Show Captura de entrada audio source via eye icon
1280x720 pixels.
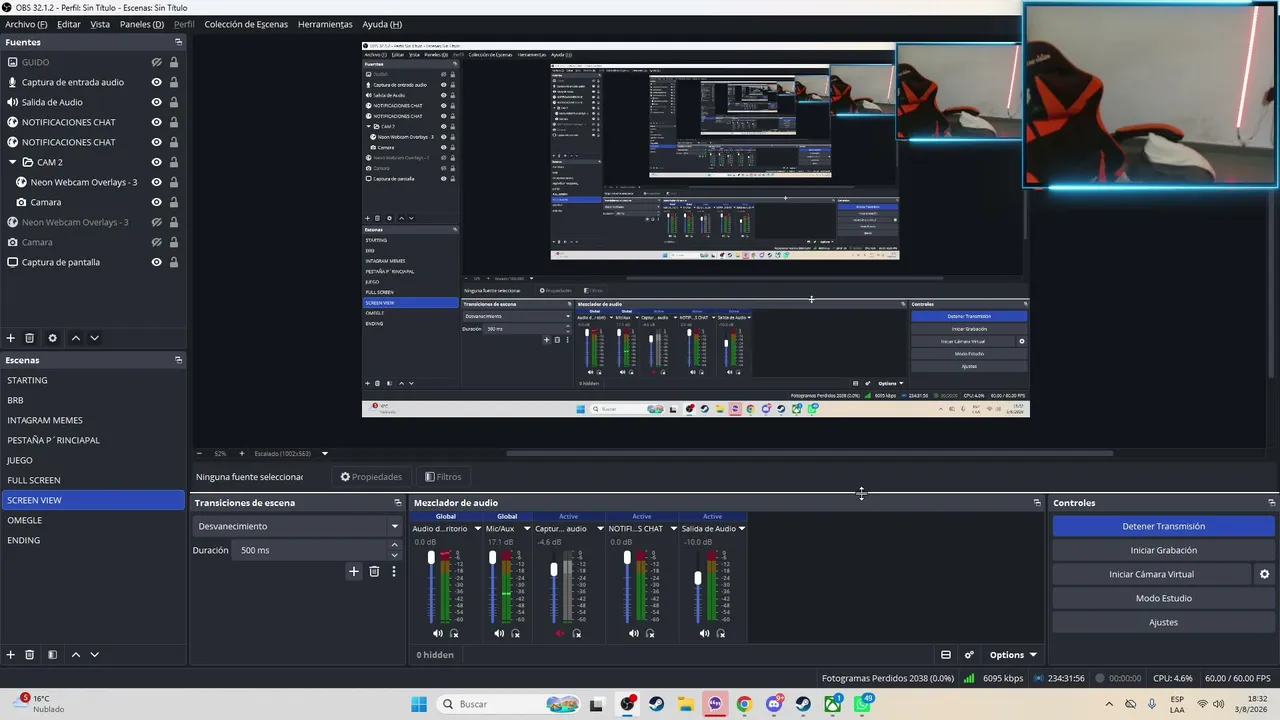pyautogui.click(x=157, y=82)
